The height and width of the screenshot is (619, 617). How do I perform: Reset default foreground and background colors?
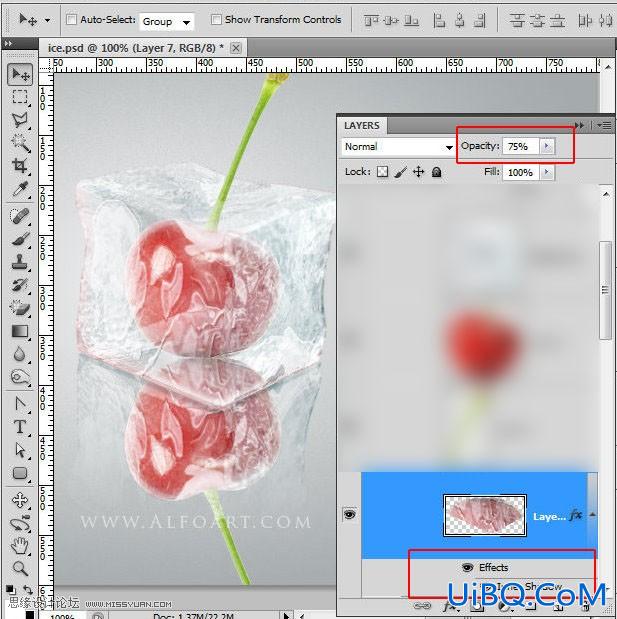pyautogui.click(x=11, y=590)
